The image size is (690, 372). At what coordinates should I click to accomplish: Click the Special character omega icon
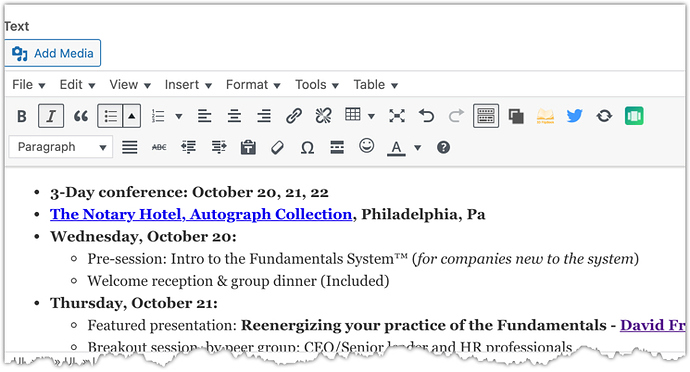tap(307, 147)
